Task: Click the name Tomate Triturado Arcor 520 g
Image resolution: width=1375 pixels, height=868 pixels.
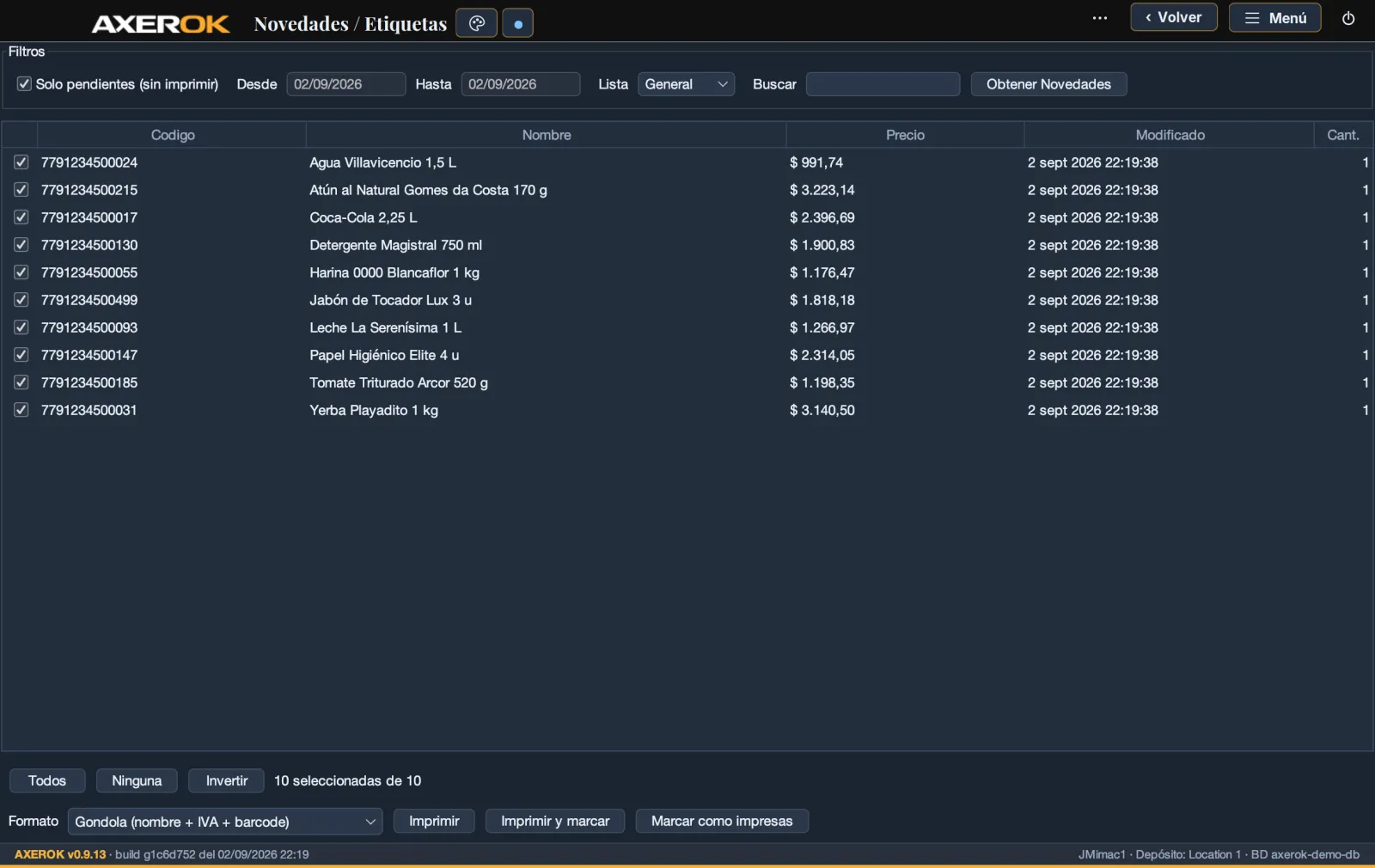Action: point(399,382)
